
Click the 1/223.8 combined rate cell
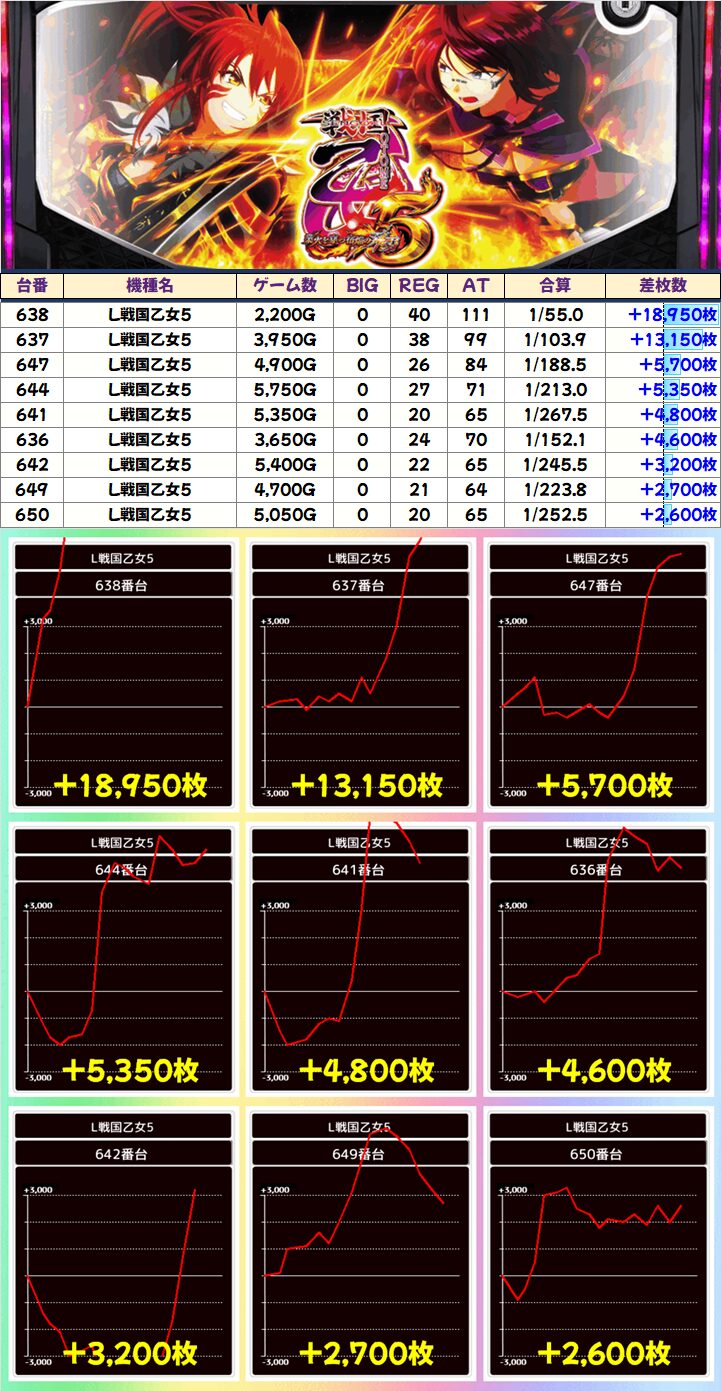click(555, 489)
